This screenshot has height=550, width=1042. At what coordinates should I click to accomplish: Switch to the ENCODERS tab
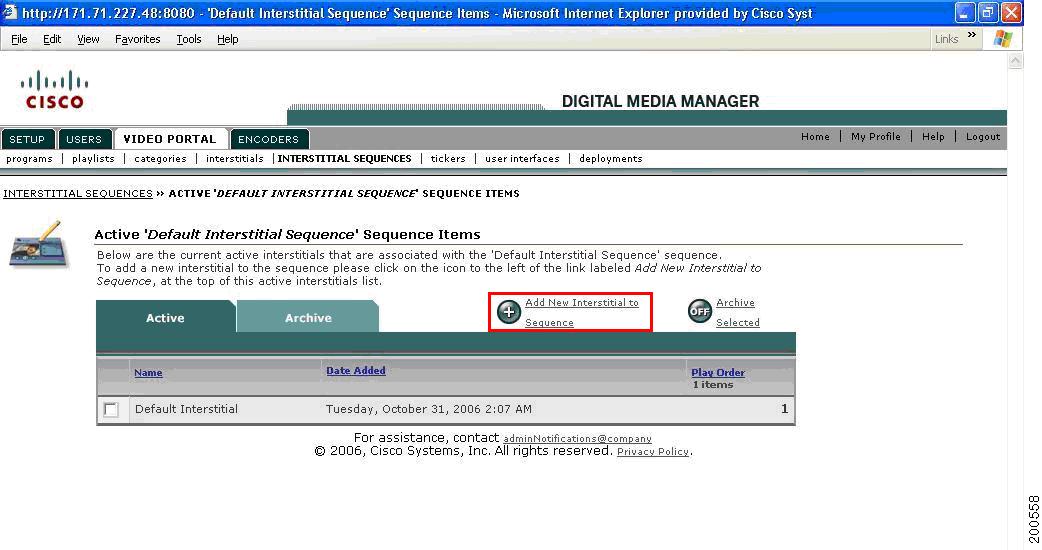(268, 139)
